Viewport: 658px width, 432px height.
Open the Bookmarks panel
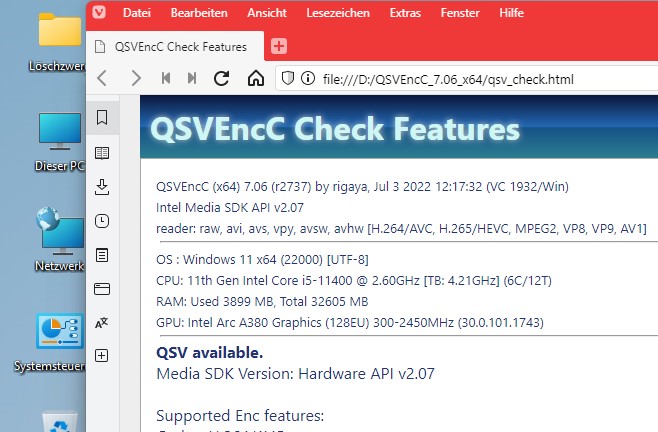[102, 118]
